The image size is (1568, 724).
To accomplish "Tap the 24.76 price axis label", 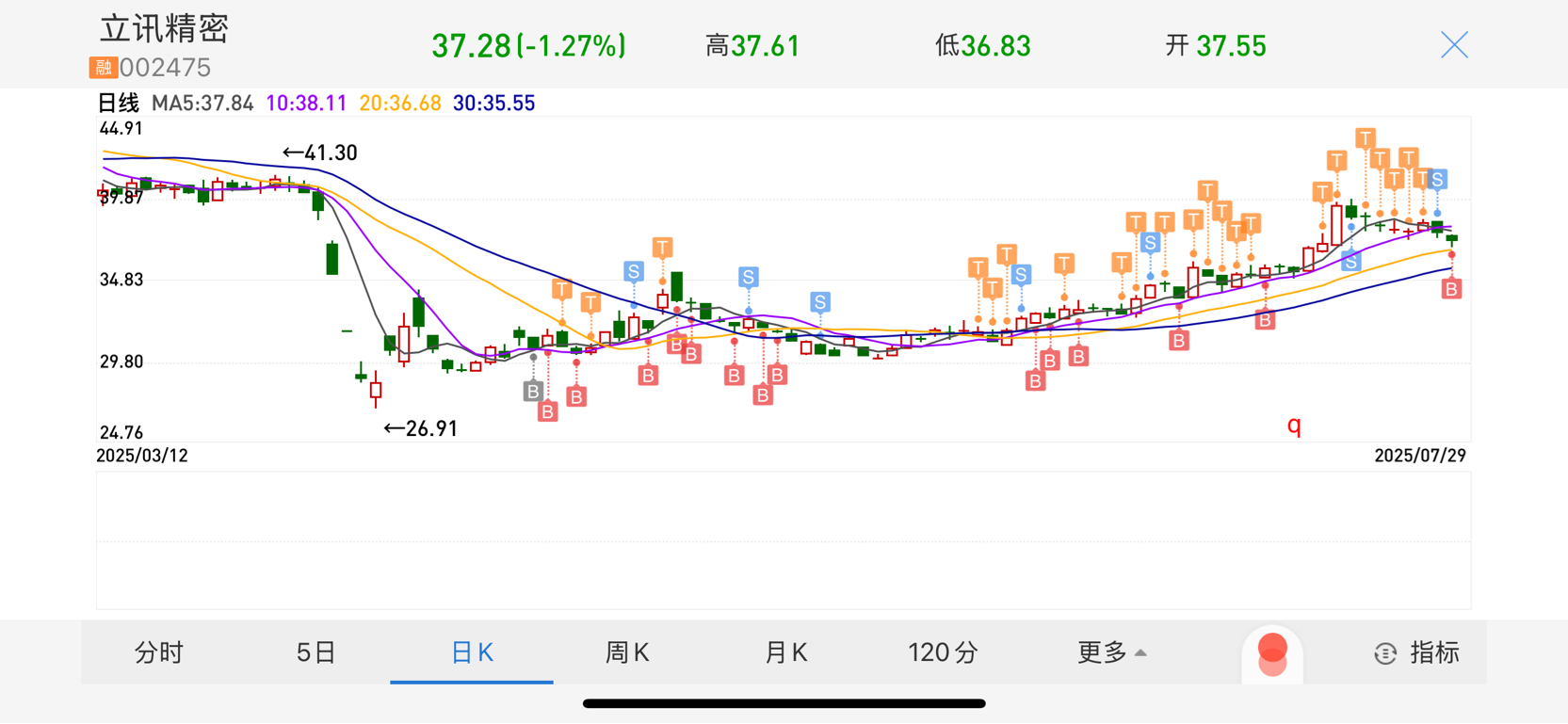I will click(121, 433).
